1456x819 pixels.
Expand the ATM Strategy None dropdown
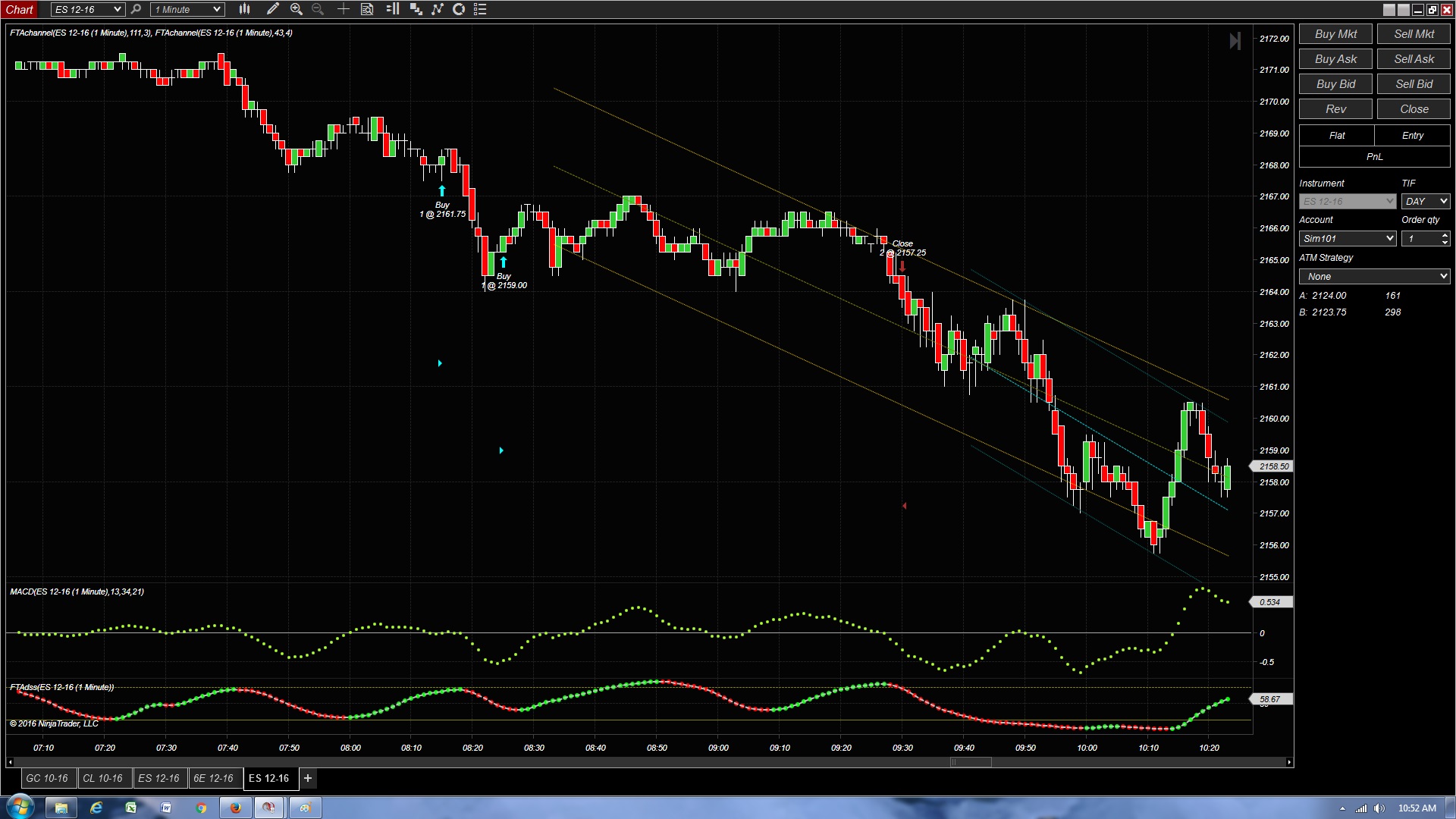tap(1374, 277)
